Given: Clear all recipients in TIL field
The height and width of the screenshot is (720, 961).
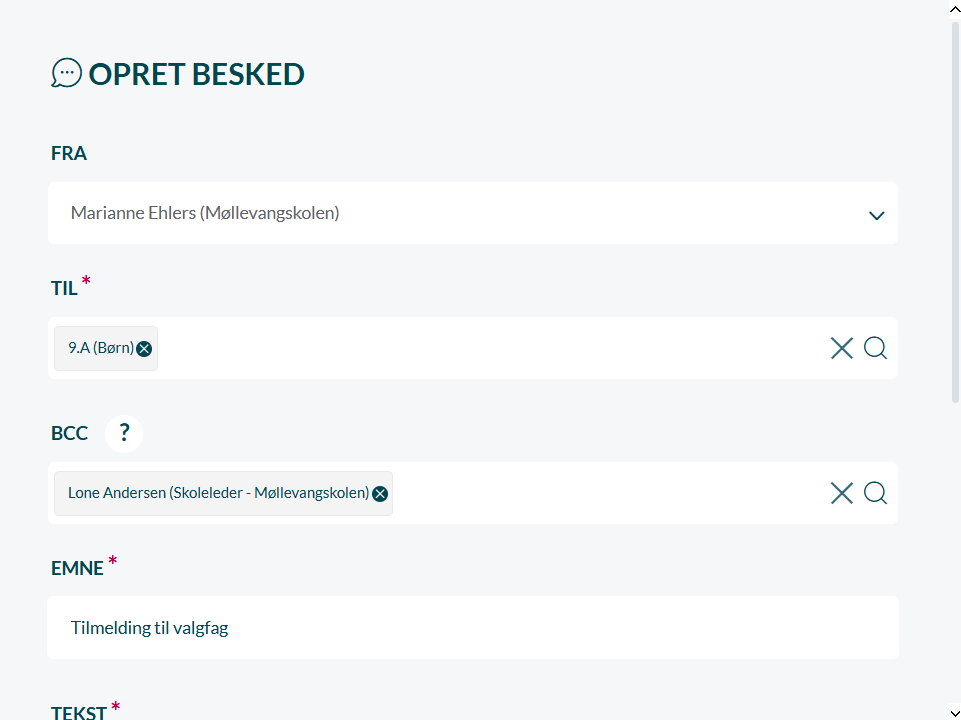Looking at the screenshot, I should coord(841,348).
